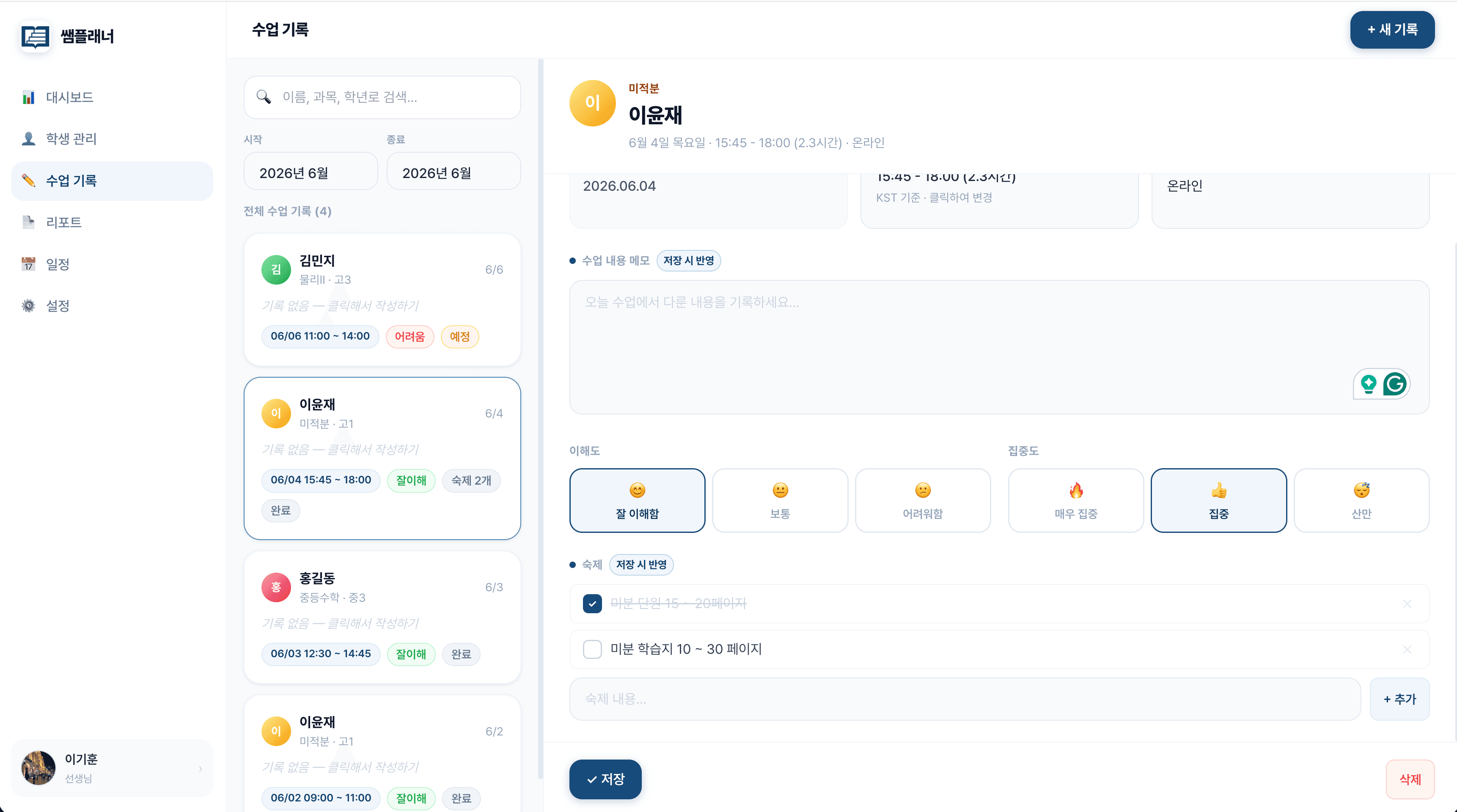Click 완료 tag on 홍길동 card
Viewport: 1457px width, 812px height.
[x=461, y=654]
